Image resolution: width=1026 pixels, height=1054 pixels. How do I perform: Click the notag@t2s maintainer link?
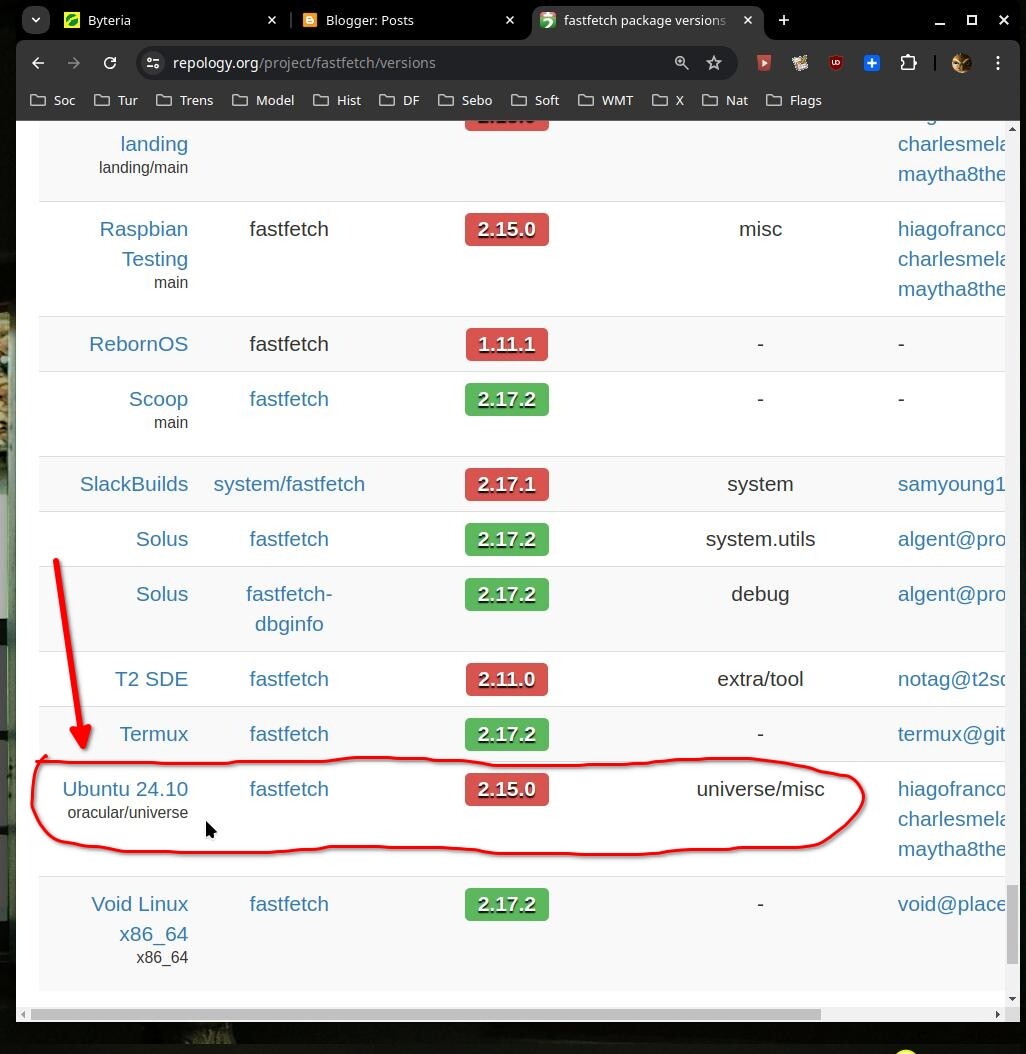coord(951,679)
